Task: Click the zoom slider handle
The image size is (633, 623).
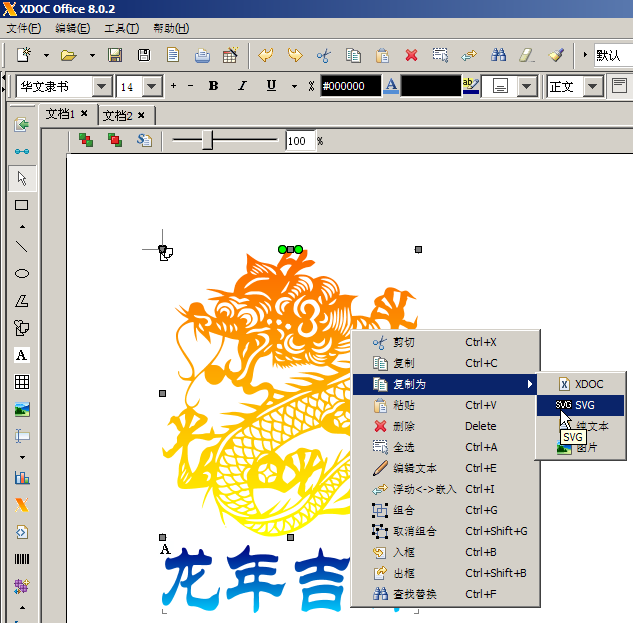Action: (x=208, y=140)
